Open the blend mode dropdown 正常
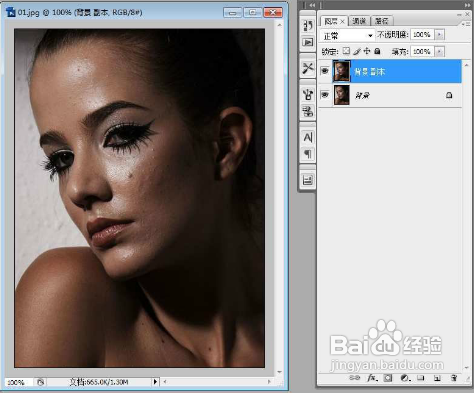Screen dimensions: 474x393 pyautogui.click(x=347, y=35)
